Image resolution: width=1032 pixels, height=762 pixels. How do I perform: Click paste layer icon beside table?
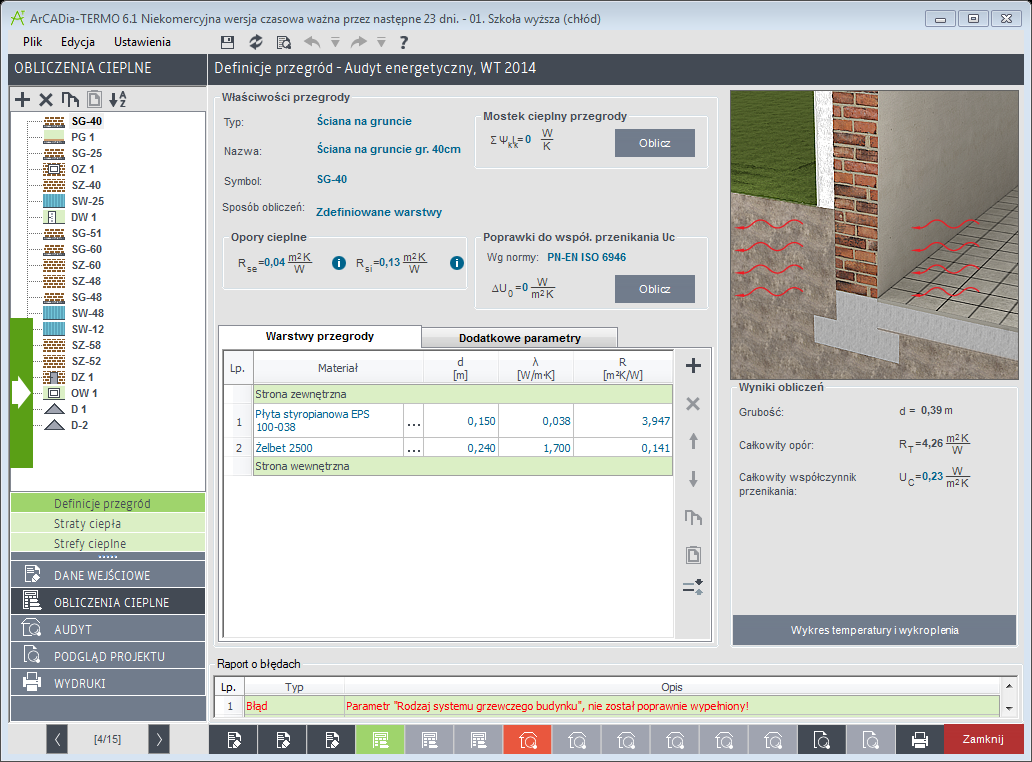[x=693, y=555]
